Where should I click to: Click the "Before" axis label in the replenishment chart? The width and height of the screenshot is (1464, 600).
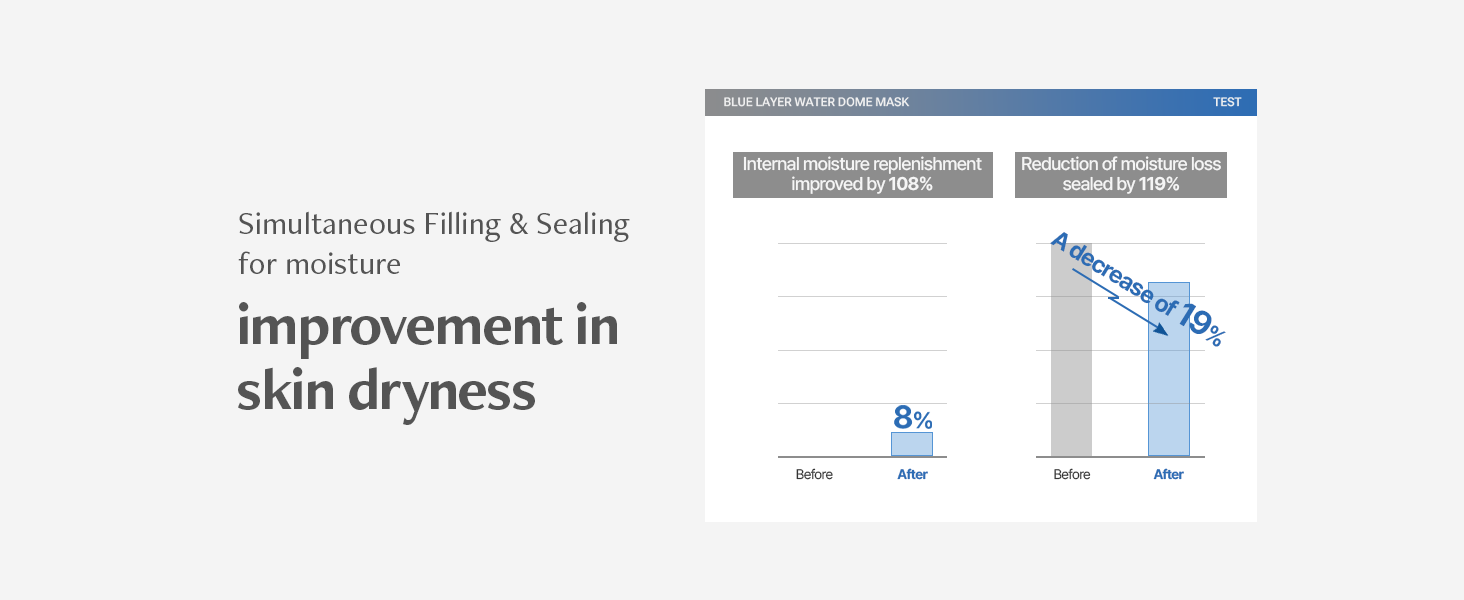tap(814, 475)
